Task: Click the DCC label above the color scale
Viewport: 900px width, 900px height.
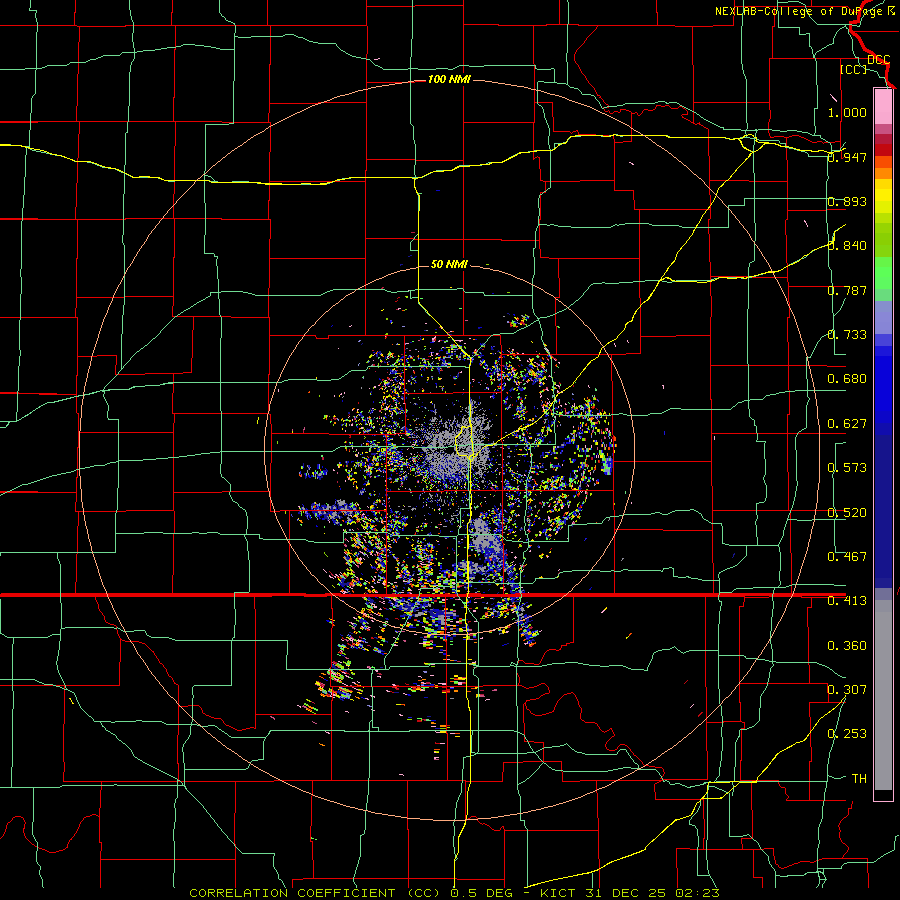Action: pos(878,60)
